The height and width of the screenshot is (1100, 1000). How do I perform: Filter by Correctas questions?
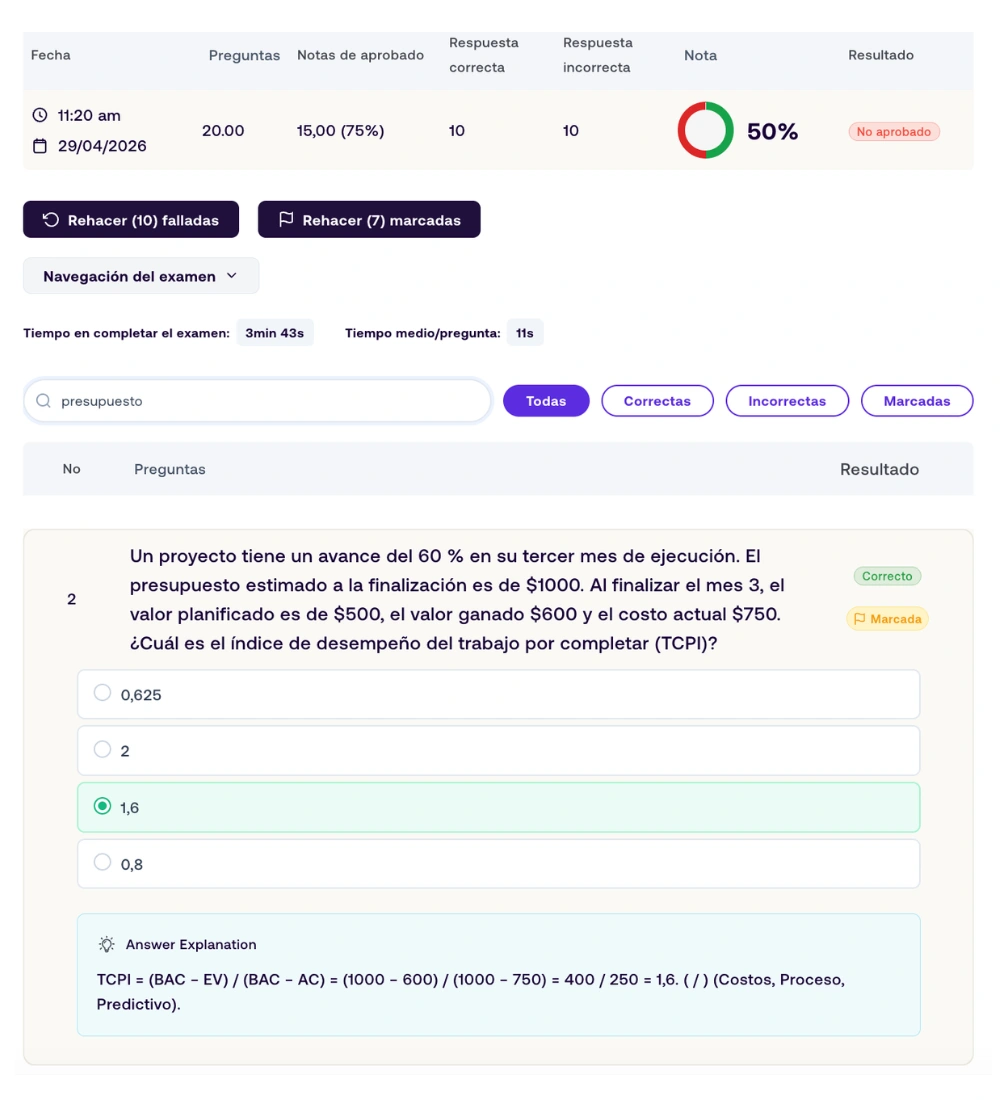tap(658, 401)
